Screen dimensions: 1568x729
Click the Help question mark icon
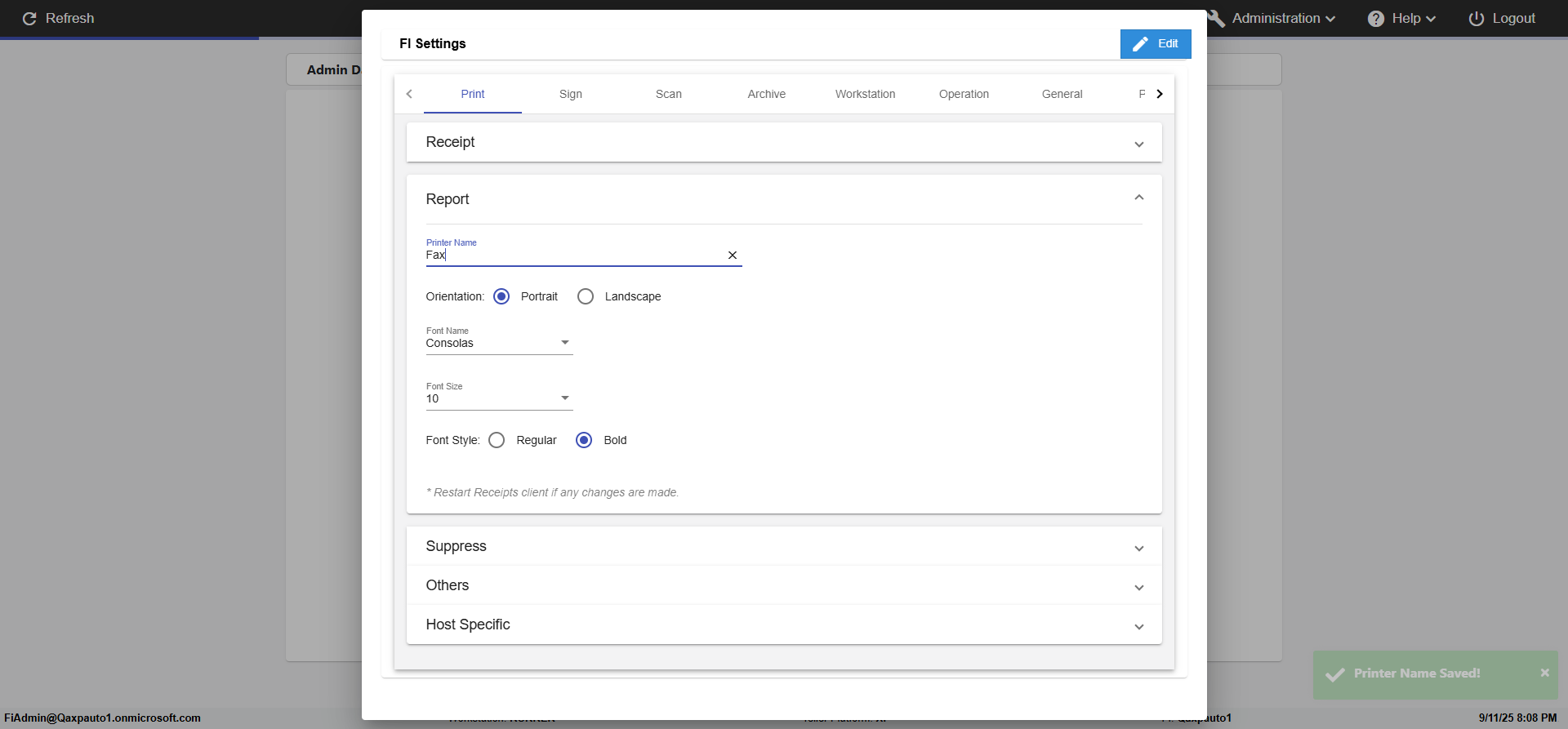[1376, 19]
